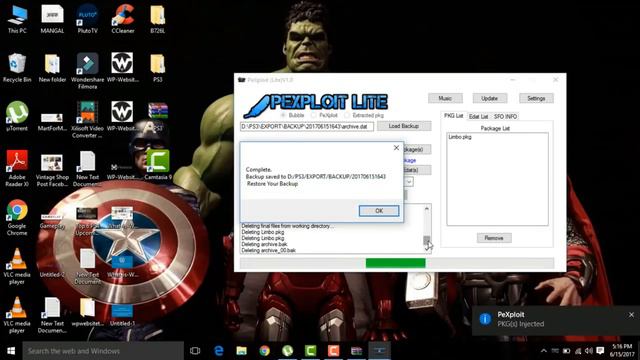Open the Recycle Bin
The height and width of the screenshot is (360, 640).
(x=17, y=68)
